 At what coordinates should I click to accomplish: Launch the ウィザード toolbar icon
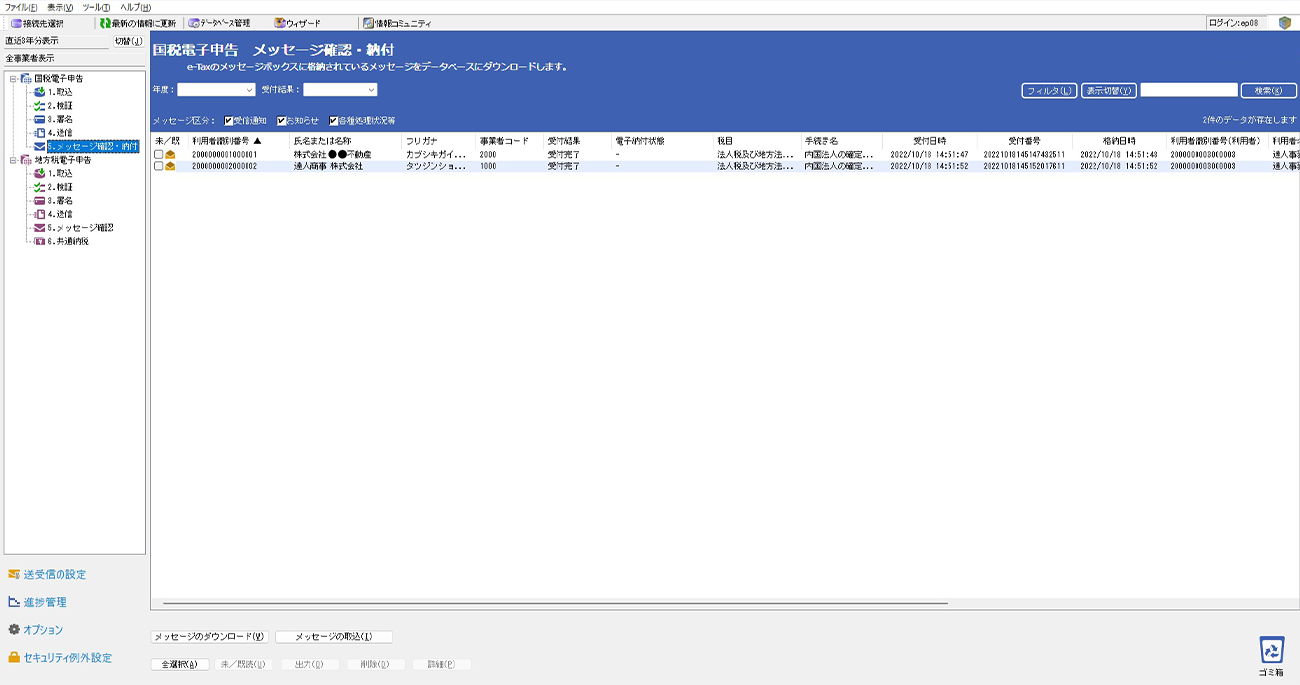280,23
